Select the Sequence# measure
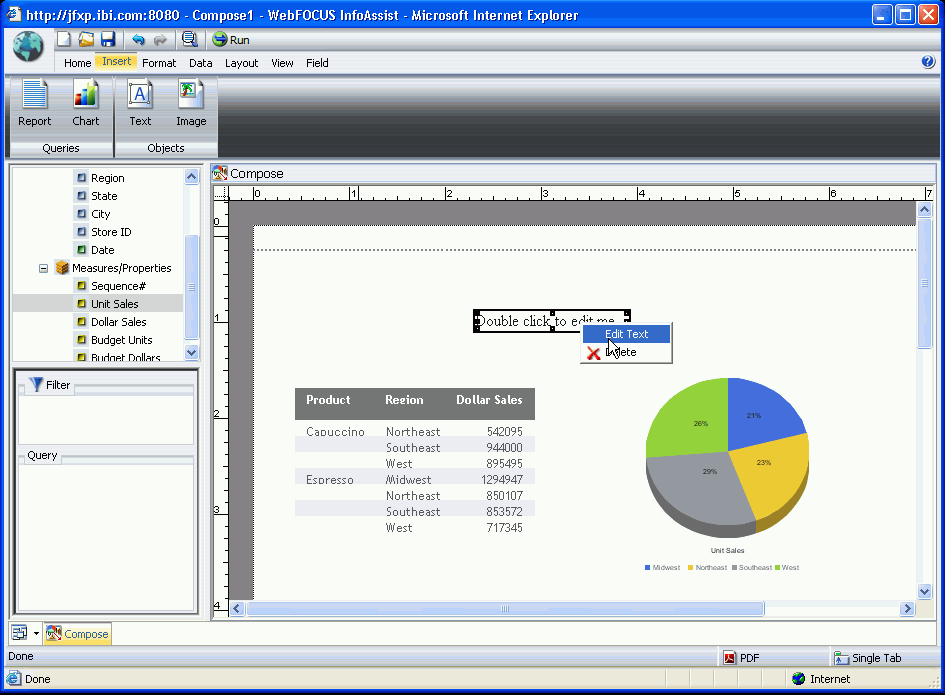Image resolution: width=945 pixels, height=695 pixels. point(118,286)
